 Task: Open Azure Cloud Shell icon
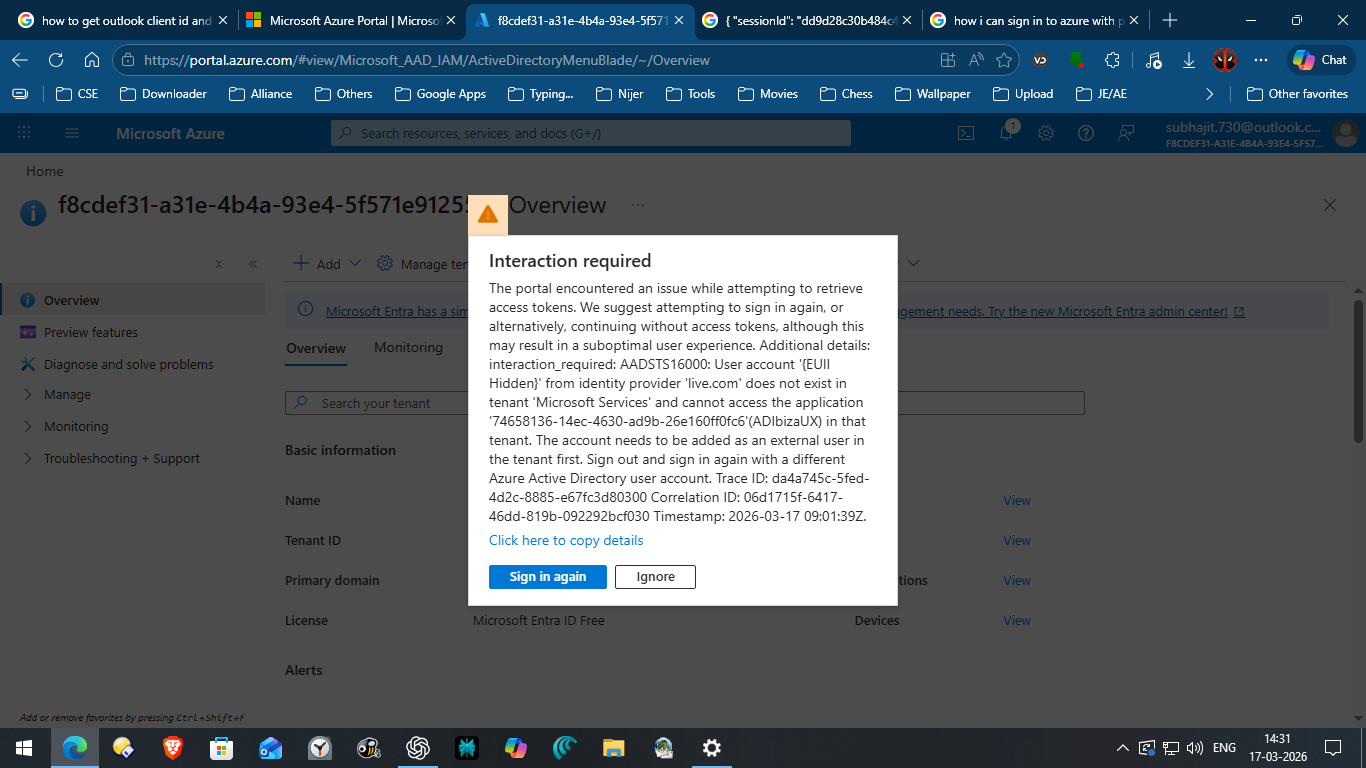(967, 133)
